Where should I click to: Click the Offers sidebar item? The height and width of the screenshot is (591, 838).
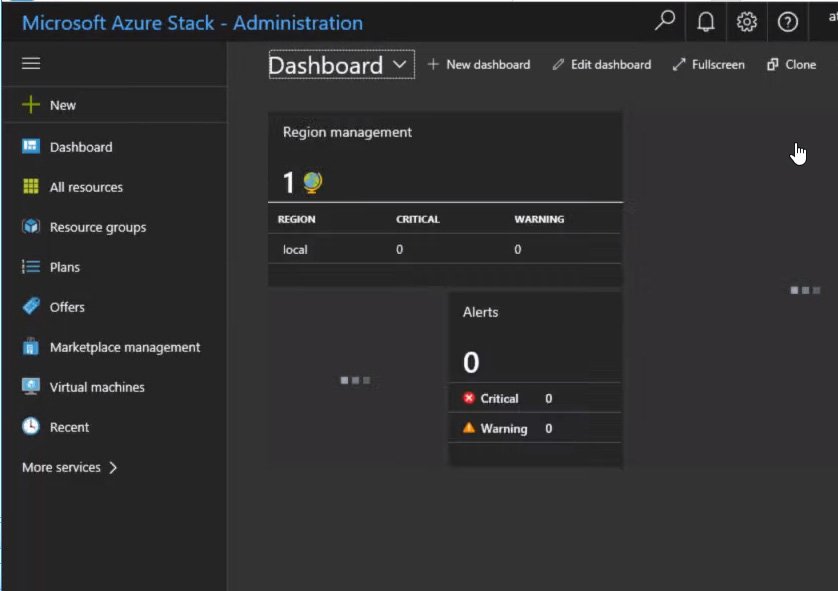tap(66, 307)
